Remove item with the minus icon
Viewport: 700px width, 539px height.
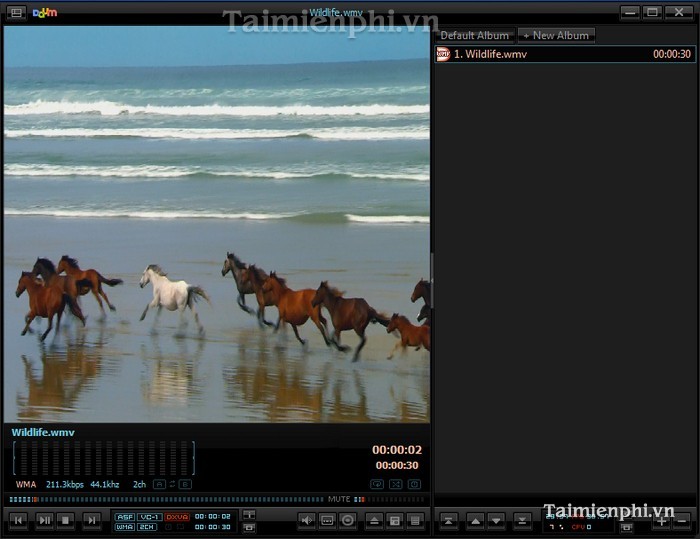(683, 520)
